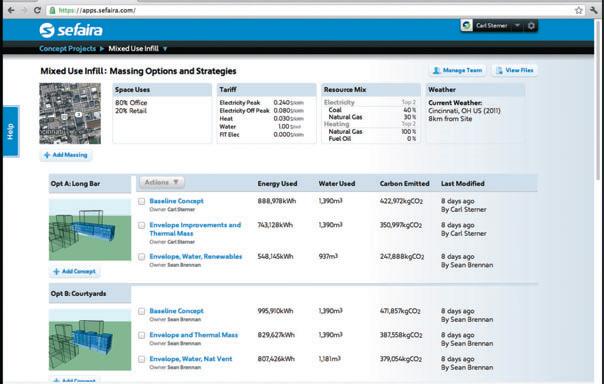Click the Opt B Courtyards massing thumbnail
This screenshot has height=384, width=604.
click(x=90, y=340)
